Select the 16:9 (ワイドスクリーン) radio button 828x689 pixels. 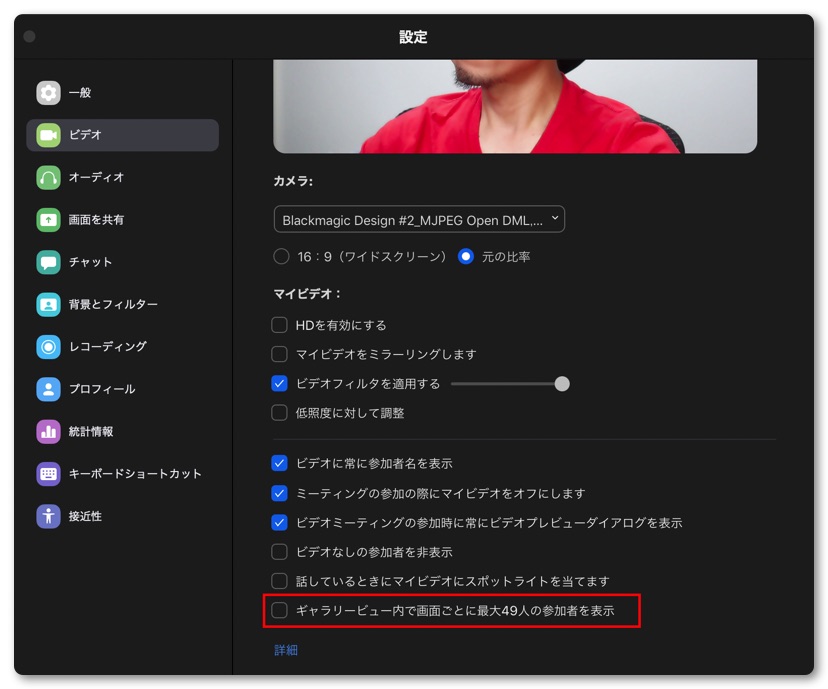point(282,257)
